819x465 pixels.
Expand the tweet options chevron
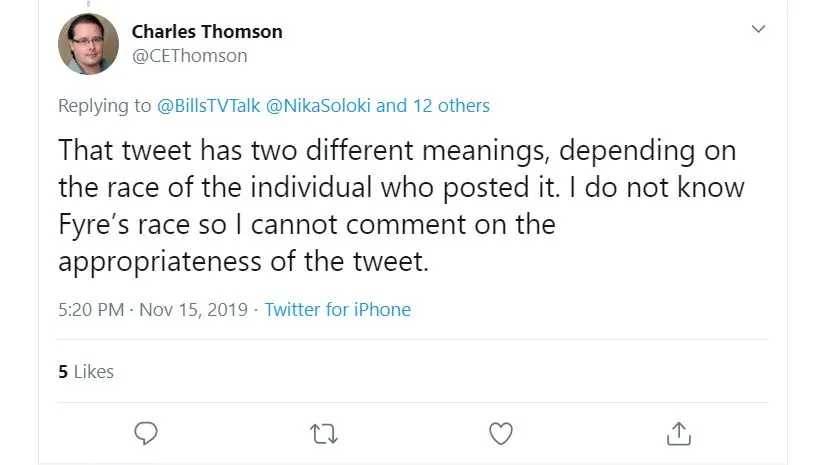pos(757,30)
